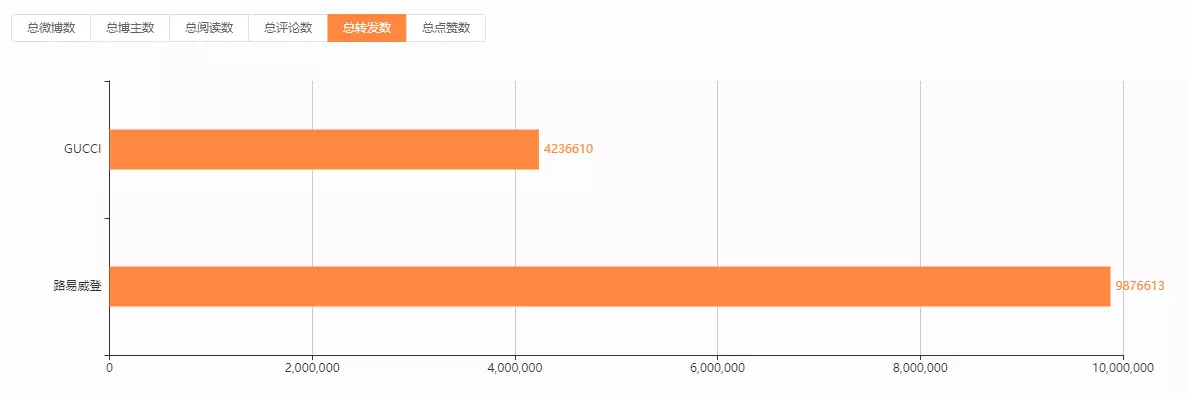Click the right end of the GUCCI bar
This screenshot has width=1190, height=393.
535,149
